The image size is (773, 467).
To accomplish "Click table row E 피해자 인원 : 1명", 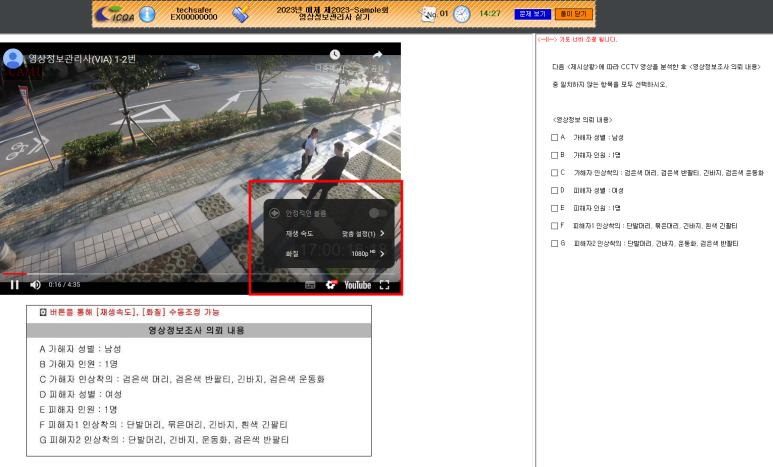I will pyautogui.click(x=78, y=409).
